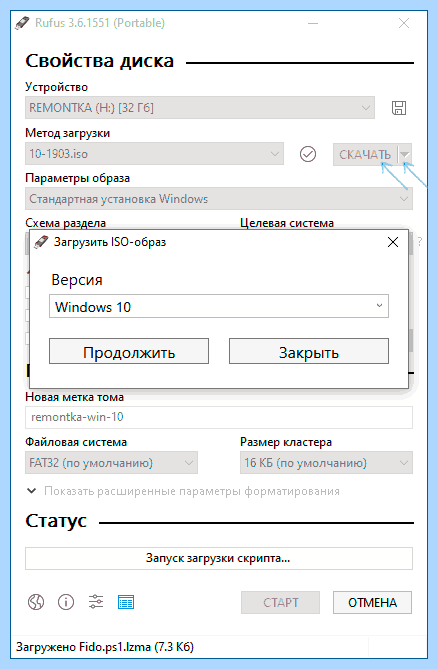Open the Параметры образа dropdown
This screenshot has width=438, height=669.
pyautogui.click(x=219, y=199)
